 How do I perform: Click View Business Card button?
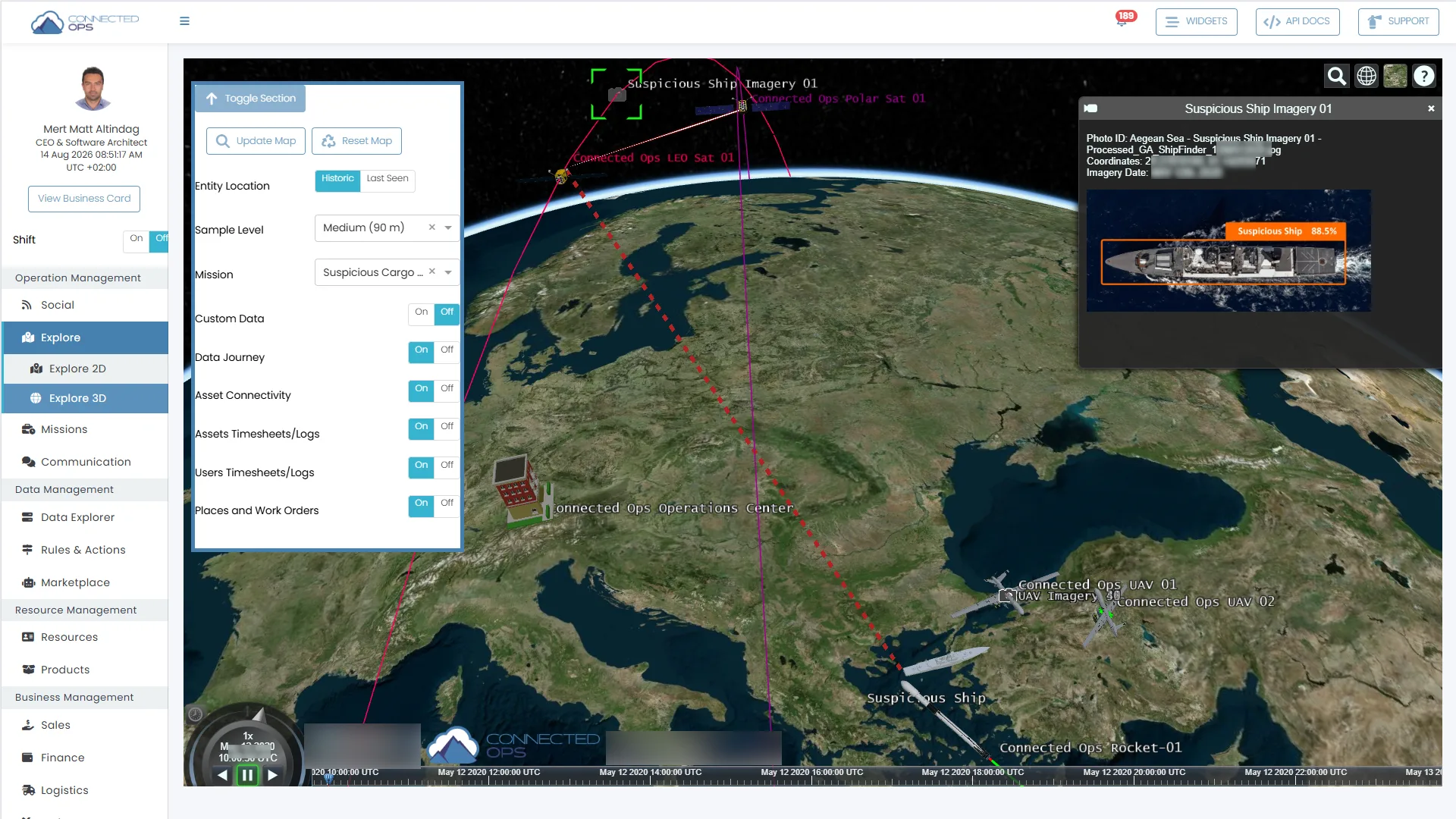[84, 199]
